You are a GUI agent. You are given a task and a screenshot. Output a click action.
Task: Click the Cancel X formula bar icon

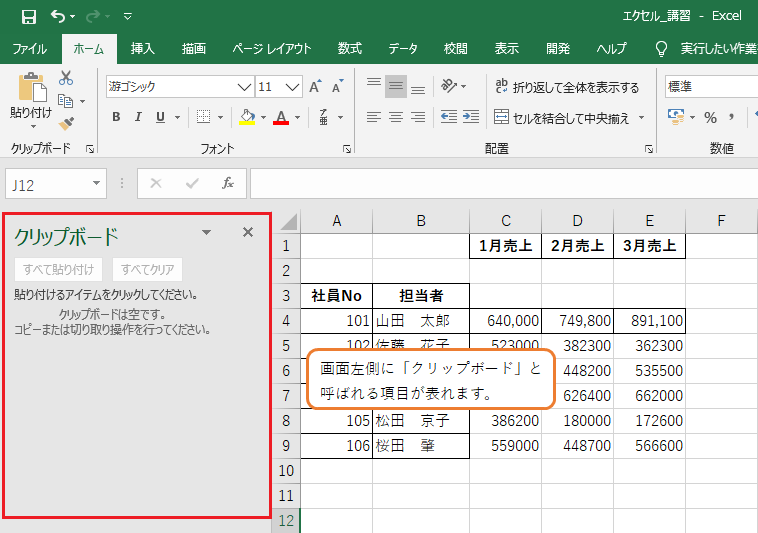click(156, 184)
